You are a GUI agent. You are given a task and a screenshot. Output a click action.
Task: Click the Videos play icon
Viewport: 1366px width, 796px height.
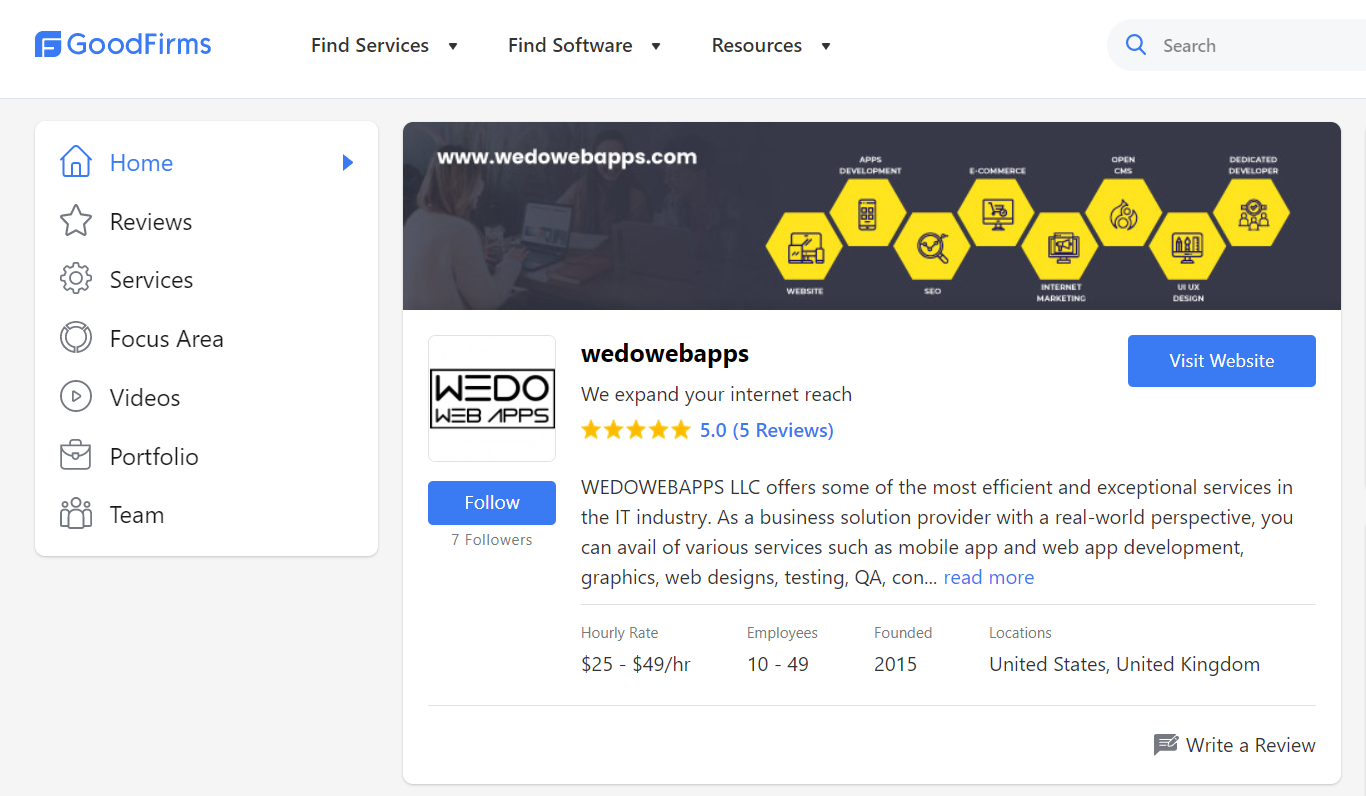(76, 397)
